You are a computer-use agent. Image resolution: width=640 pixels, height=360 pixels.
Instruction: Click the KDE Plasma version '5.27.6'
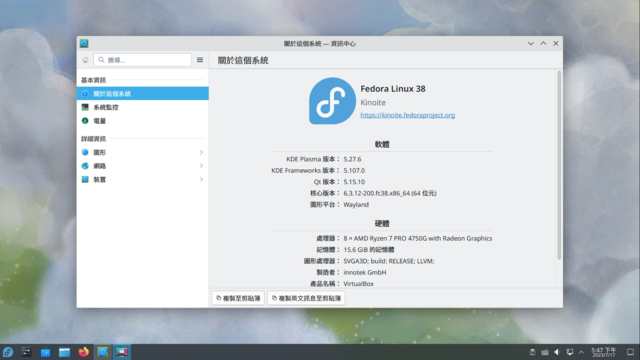coord(352,159)
